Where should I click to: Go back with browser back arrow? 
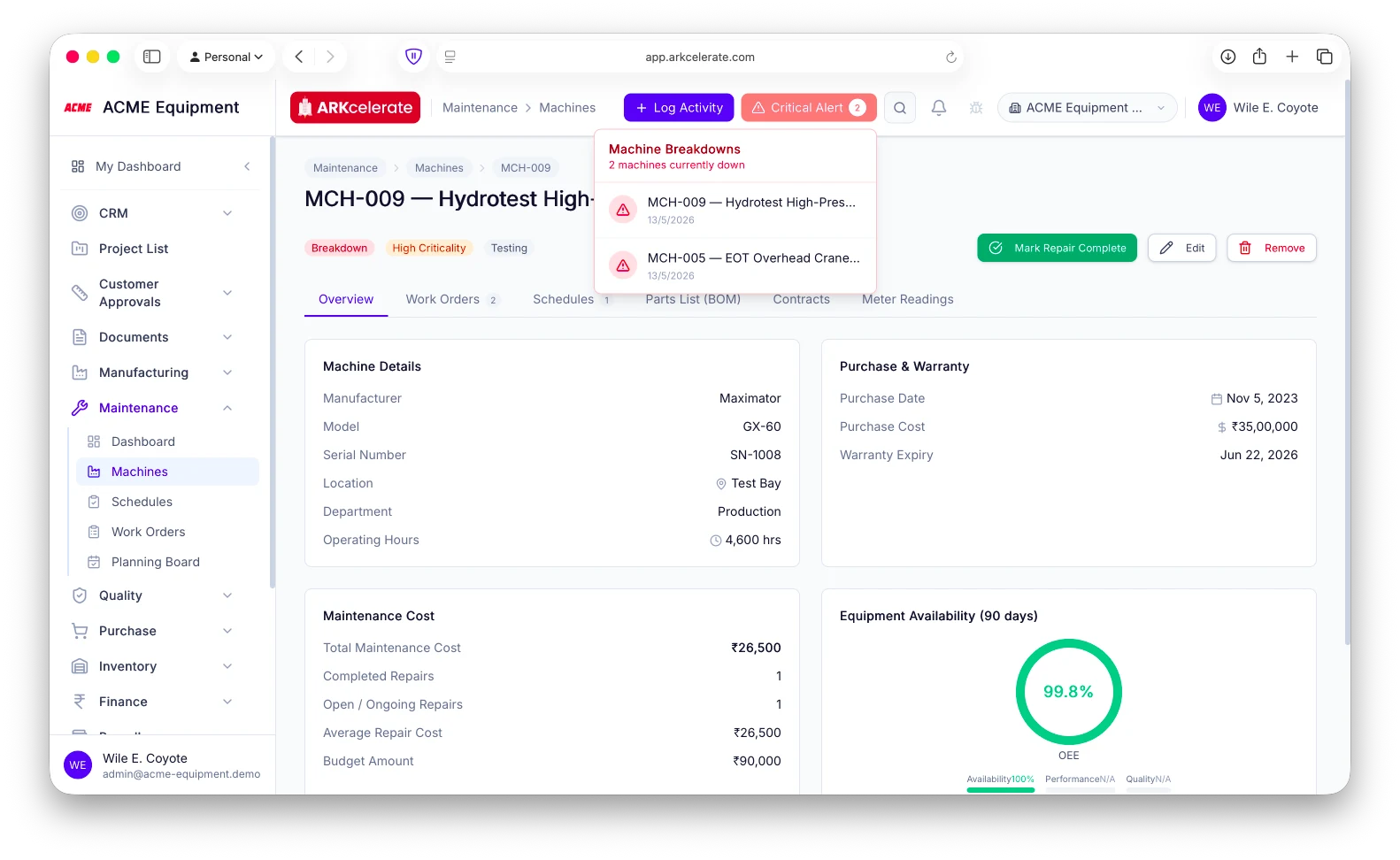[299, 57]
